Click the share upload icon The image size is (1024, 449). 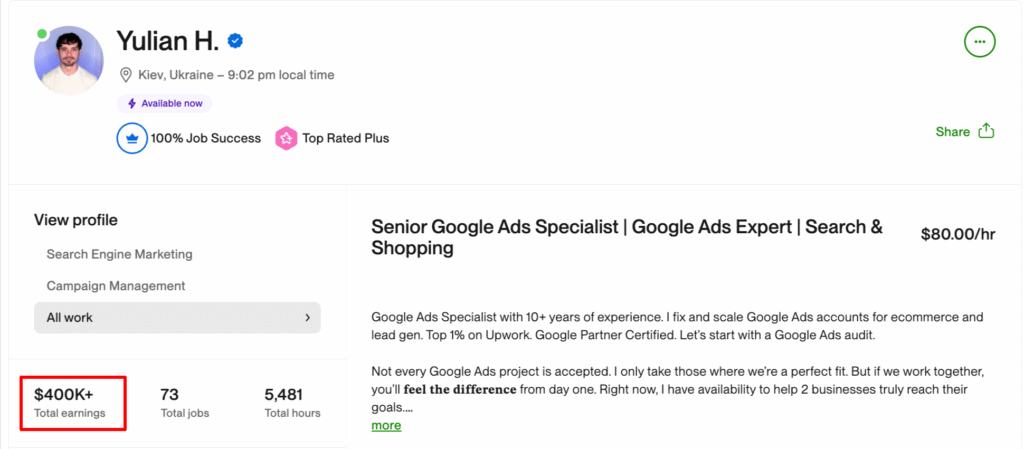[x=986, y=131]
